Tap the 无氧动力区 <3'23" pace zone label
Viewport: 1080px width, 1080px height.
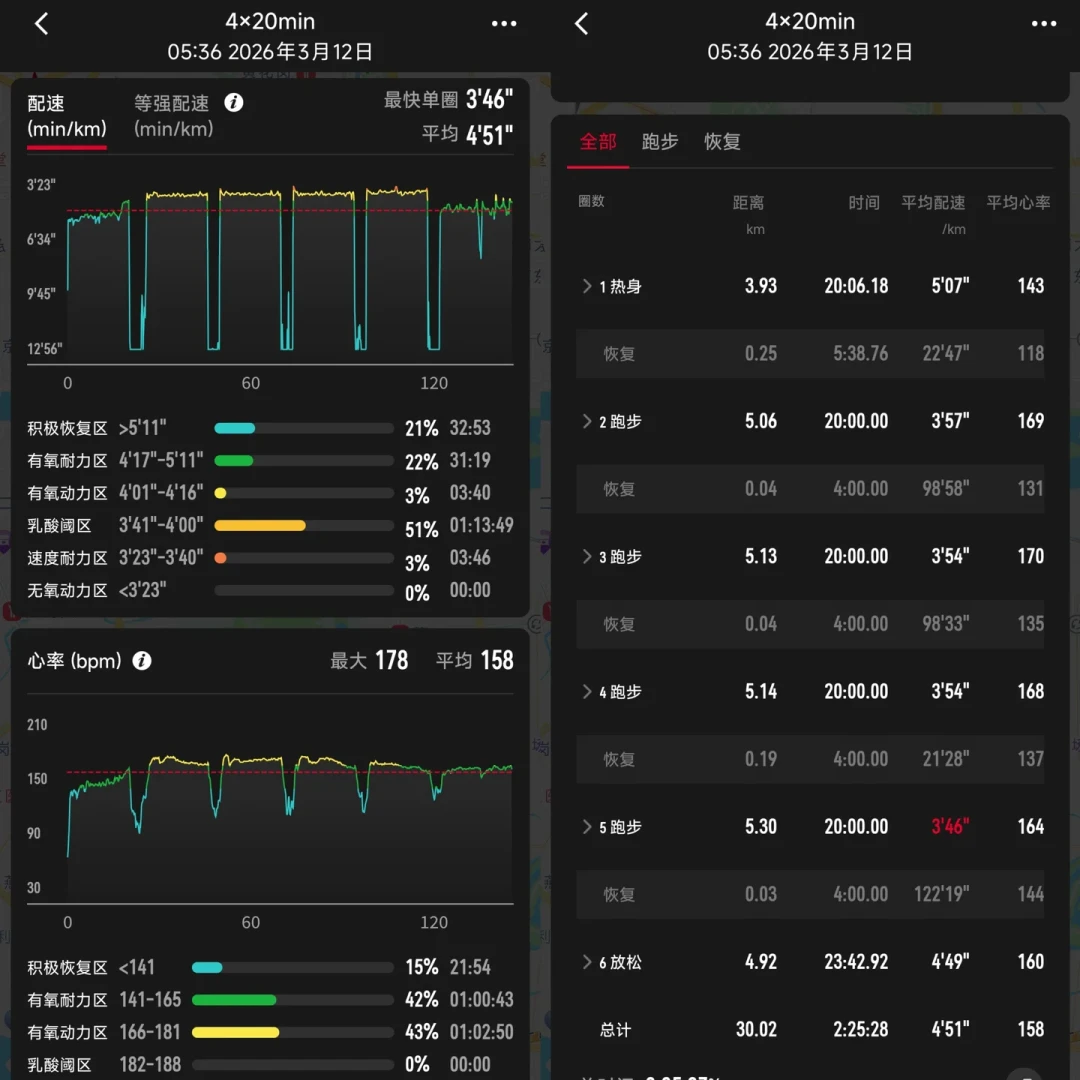pos(96,590)
